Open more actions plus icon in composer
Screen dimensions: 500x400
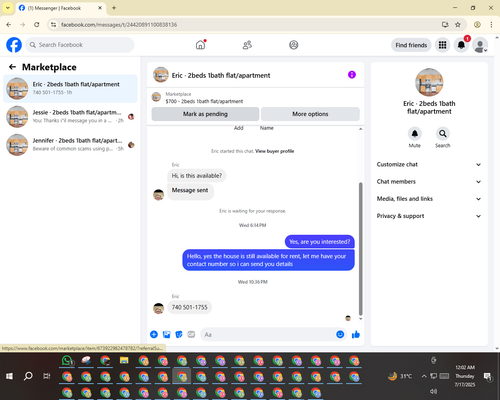click(x=154, y=334)
